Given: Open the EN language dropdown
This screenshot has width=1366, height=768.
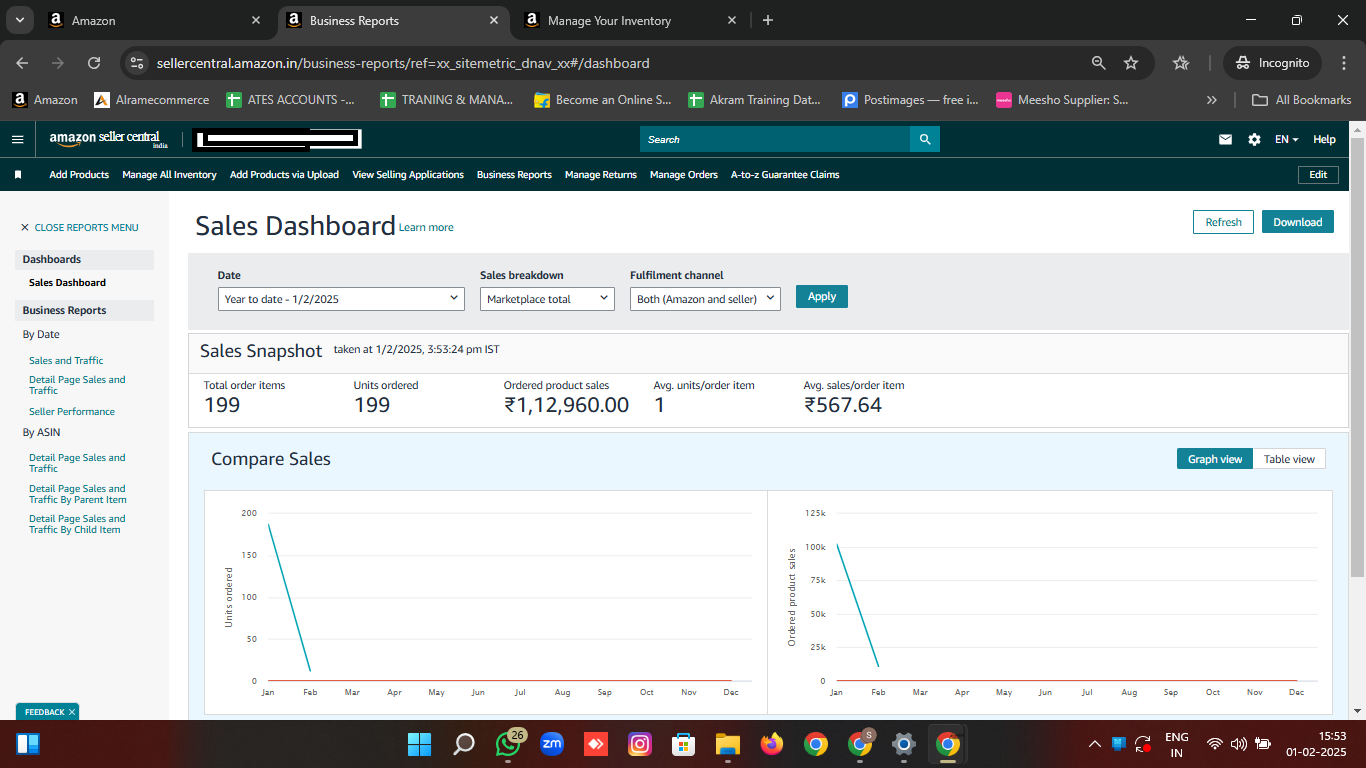Looking at the screenshot, I should (x=1286, y=140).
